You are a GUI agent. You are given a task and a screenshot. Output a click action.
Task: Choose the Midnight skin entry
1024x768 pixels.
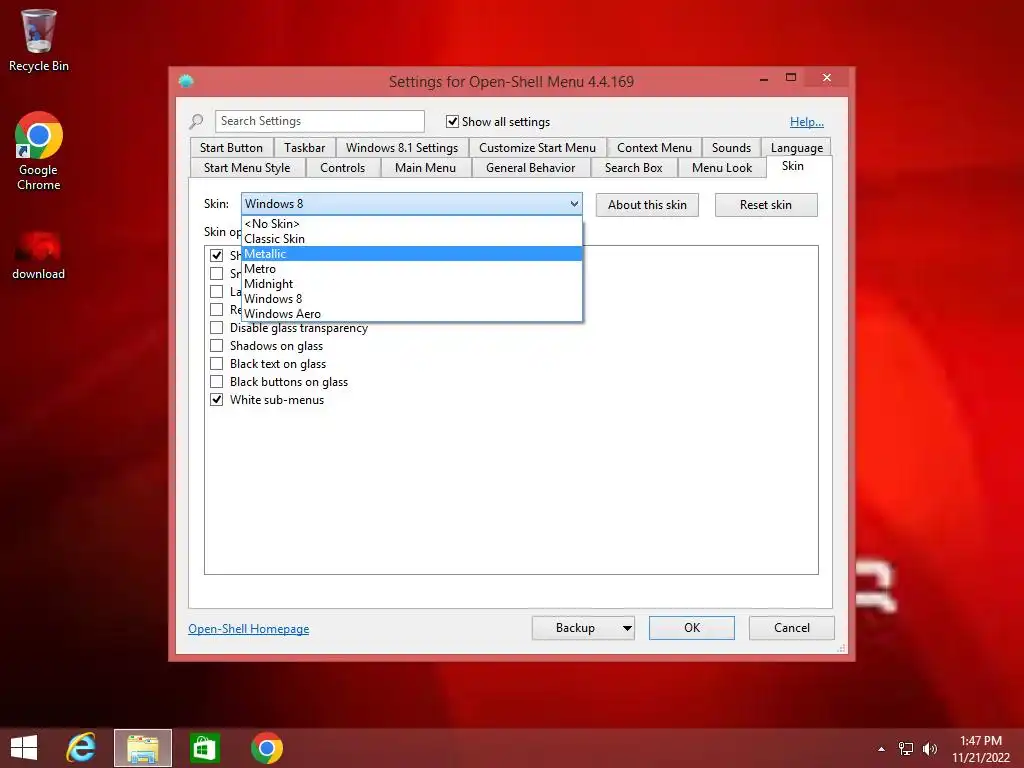point(411,284)
